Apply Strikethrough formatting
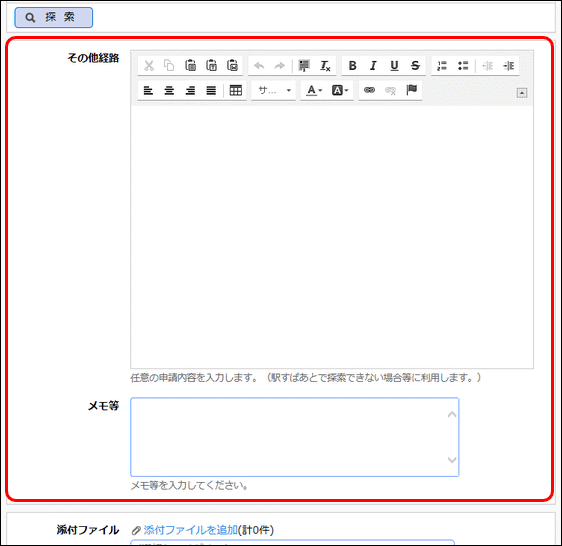 (x=415, y=66)
